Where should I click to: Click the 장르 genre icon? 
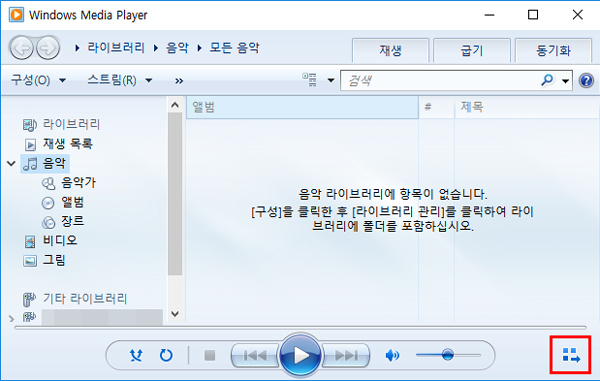48,222
